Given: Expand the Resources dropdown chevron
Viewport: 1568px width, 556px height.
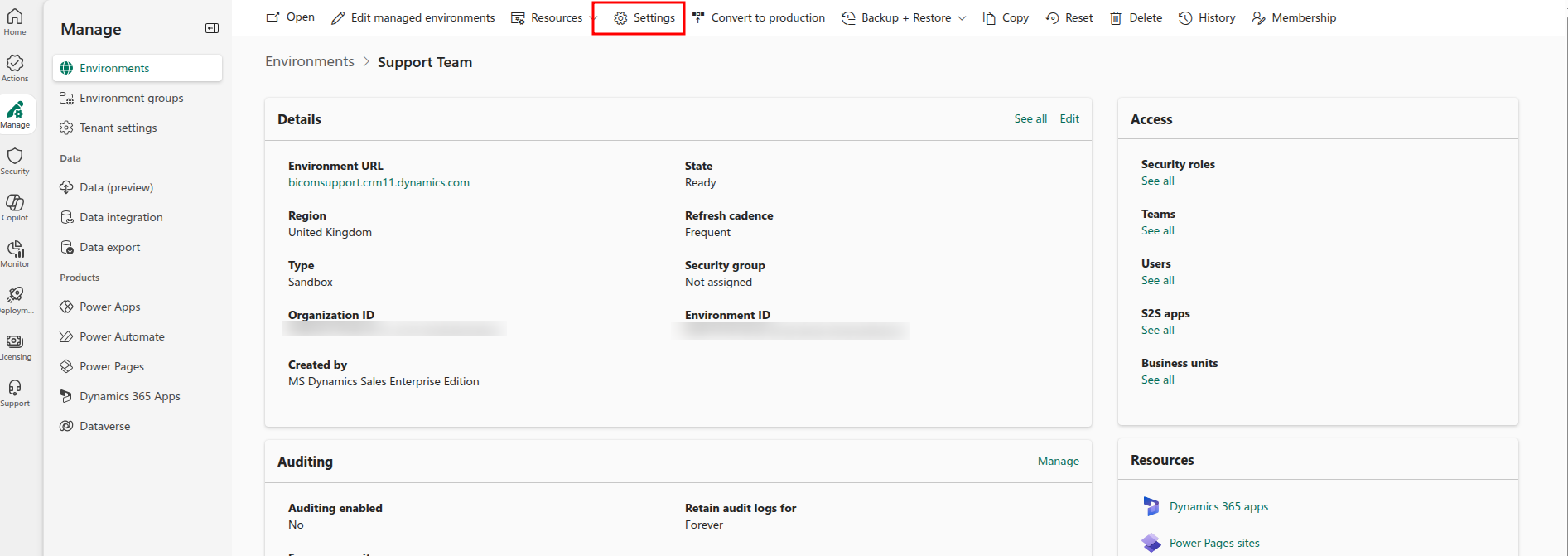Looking at the screenshot, I should [x=592, y=17].
